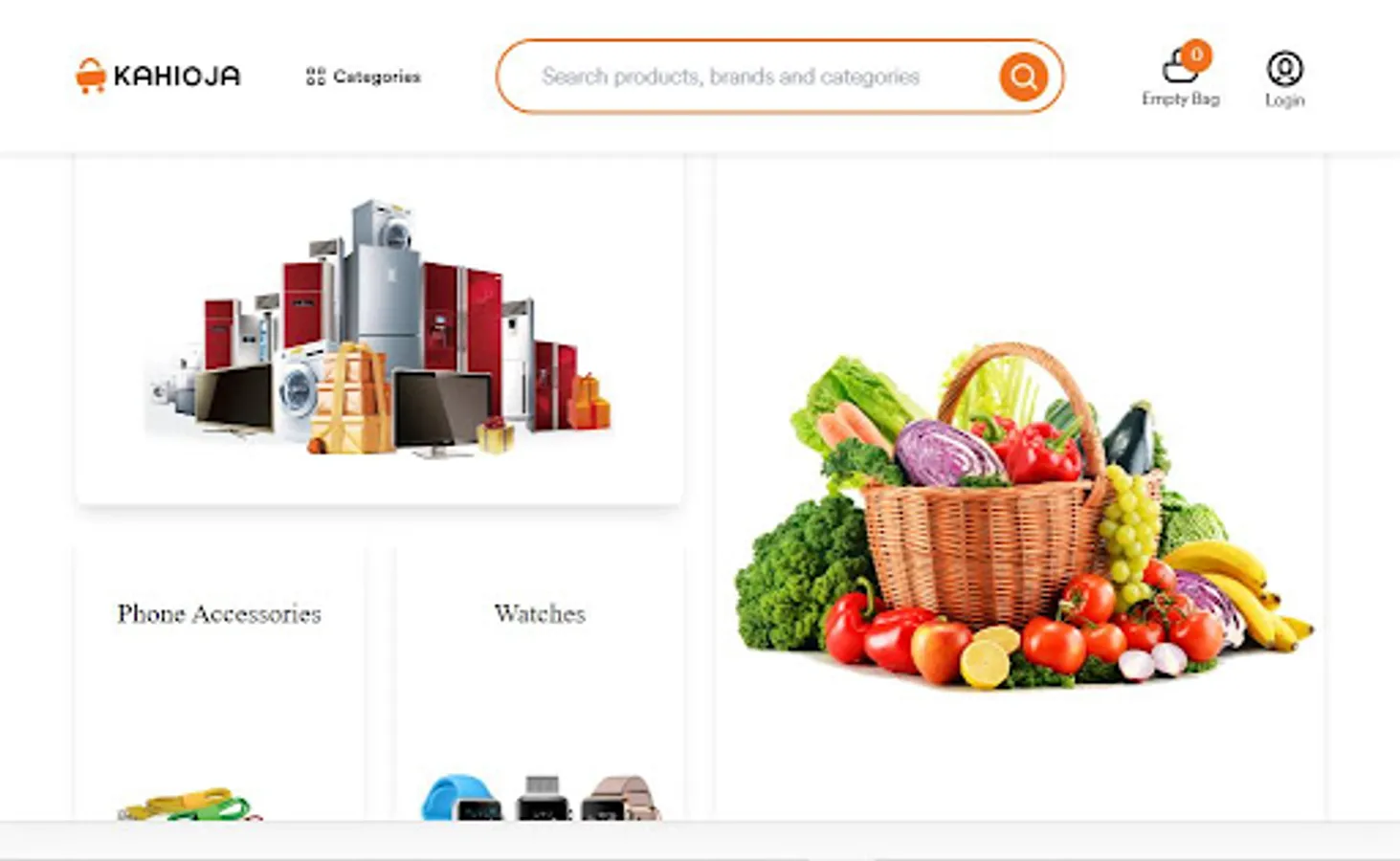The width and height of the screenshot is (1400, 861).
Task: Click the Kahioja shopping basket logo icon
Action: click(90, 76)
